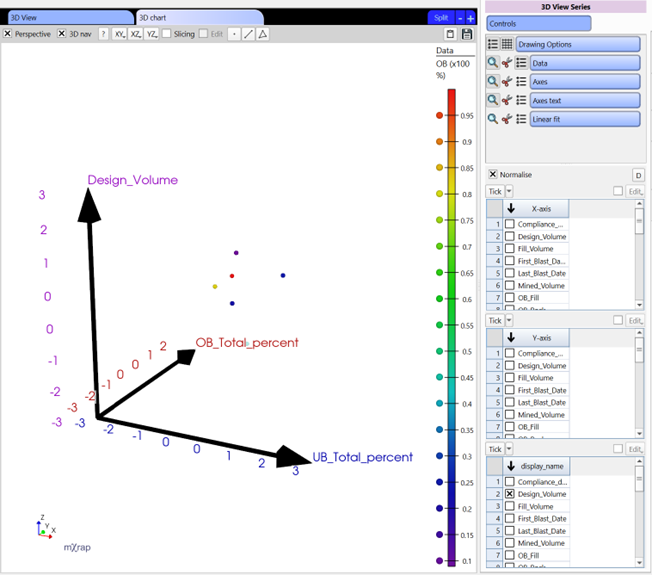
Task: Open the XY view dropdown
Action: click(x=121, y=34)
